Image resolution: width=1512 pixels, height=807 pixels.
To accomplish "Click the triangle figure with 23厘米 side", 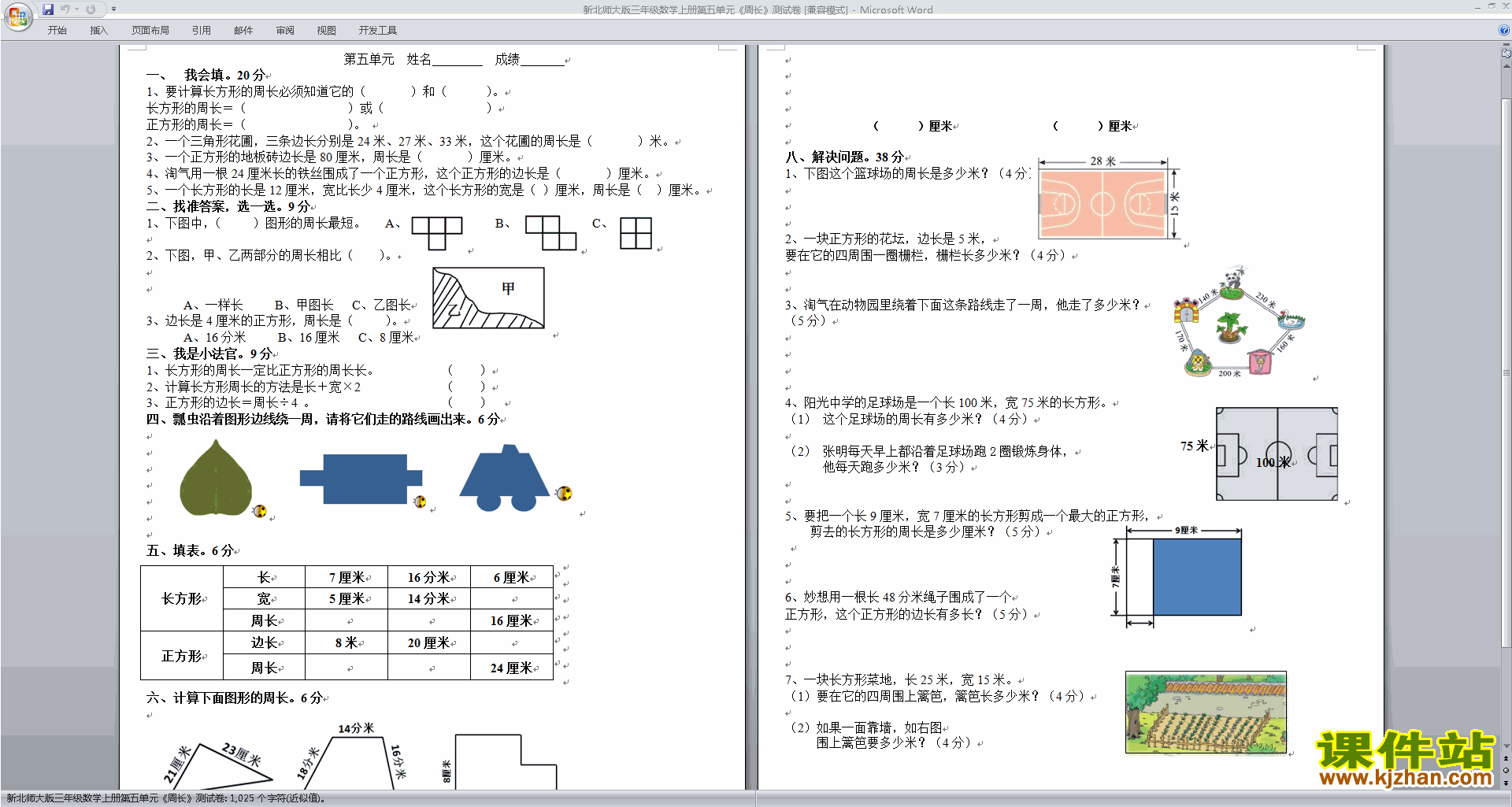I will point(218,765).
